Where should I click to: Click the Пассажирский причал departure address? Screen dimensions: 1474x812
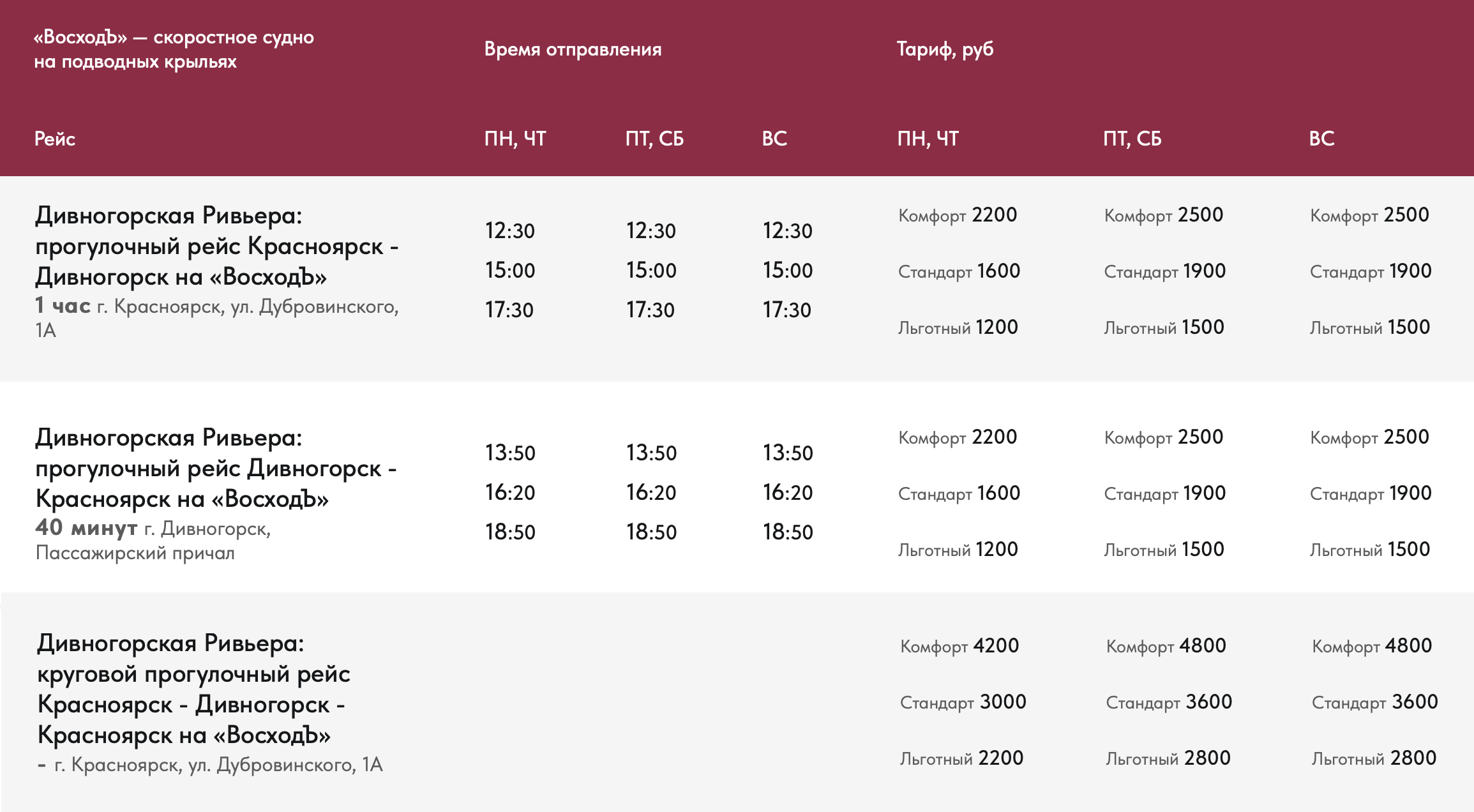pos(135,553)
